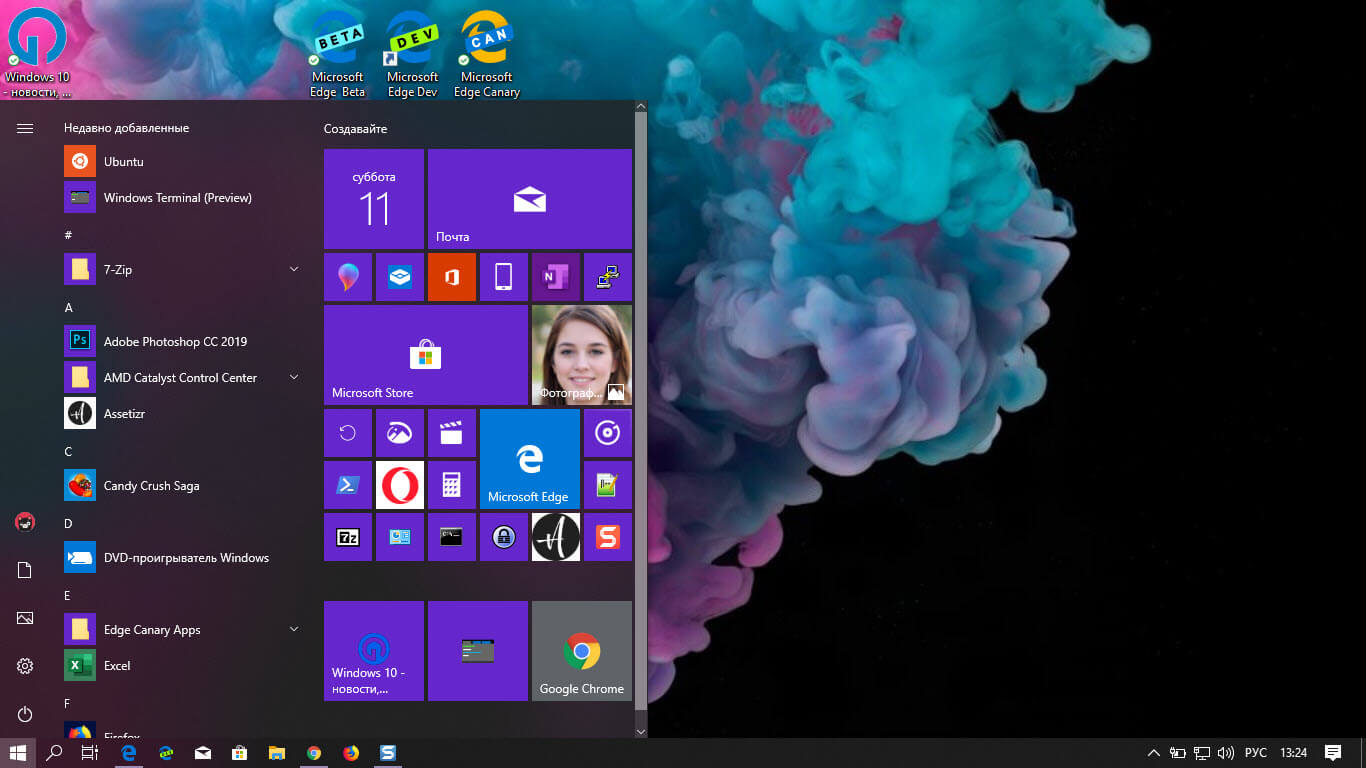1366x768 pixels.
Task: Open the Фотографии photo tile
Action: (582, 355)
